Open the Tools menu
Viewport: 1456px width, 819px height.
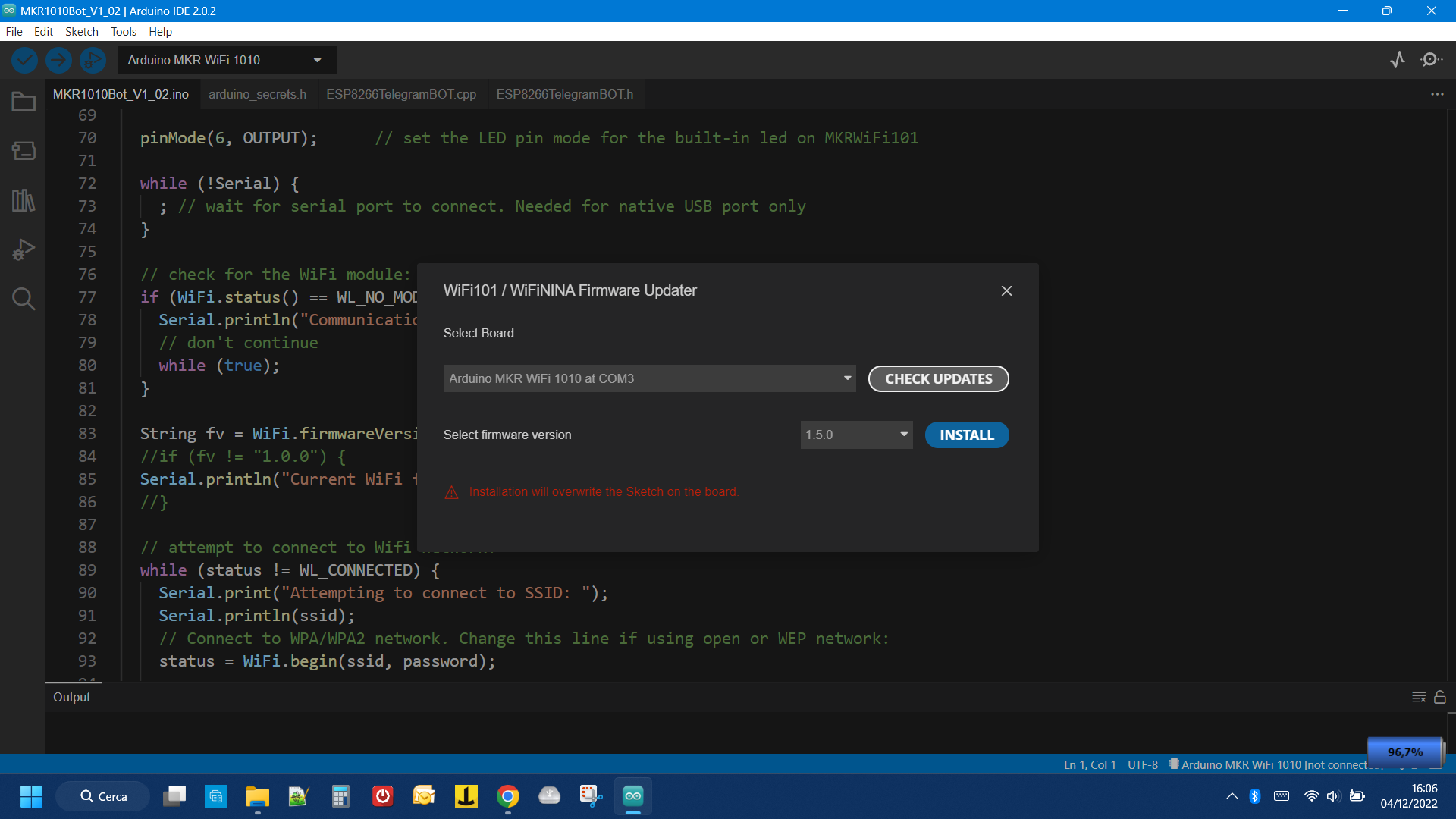tap(123, 31)
